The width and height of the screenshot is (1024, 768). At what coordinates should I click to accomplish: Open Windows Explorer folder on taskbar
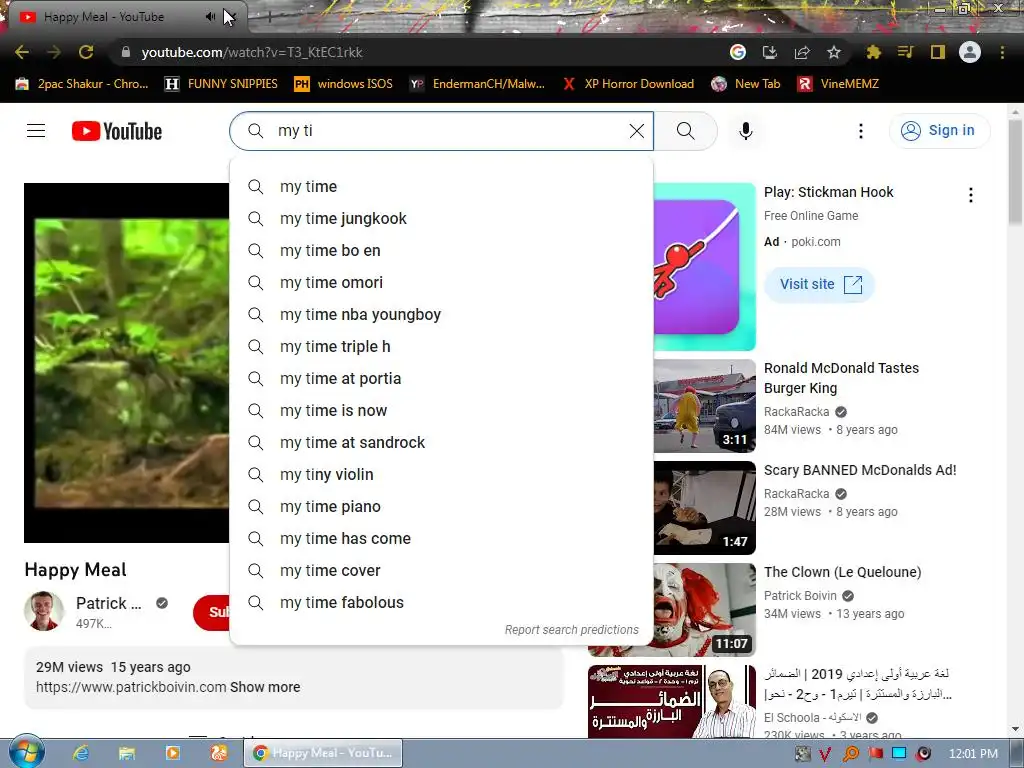coord(127,753)
